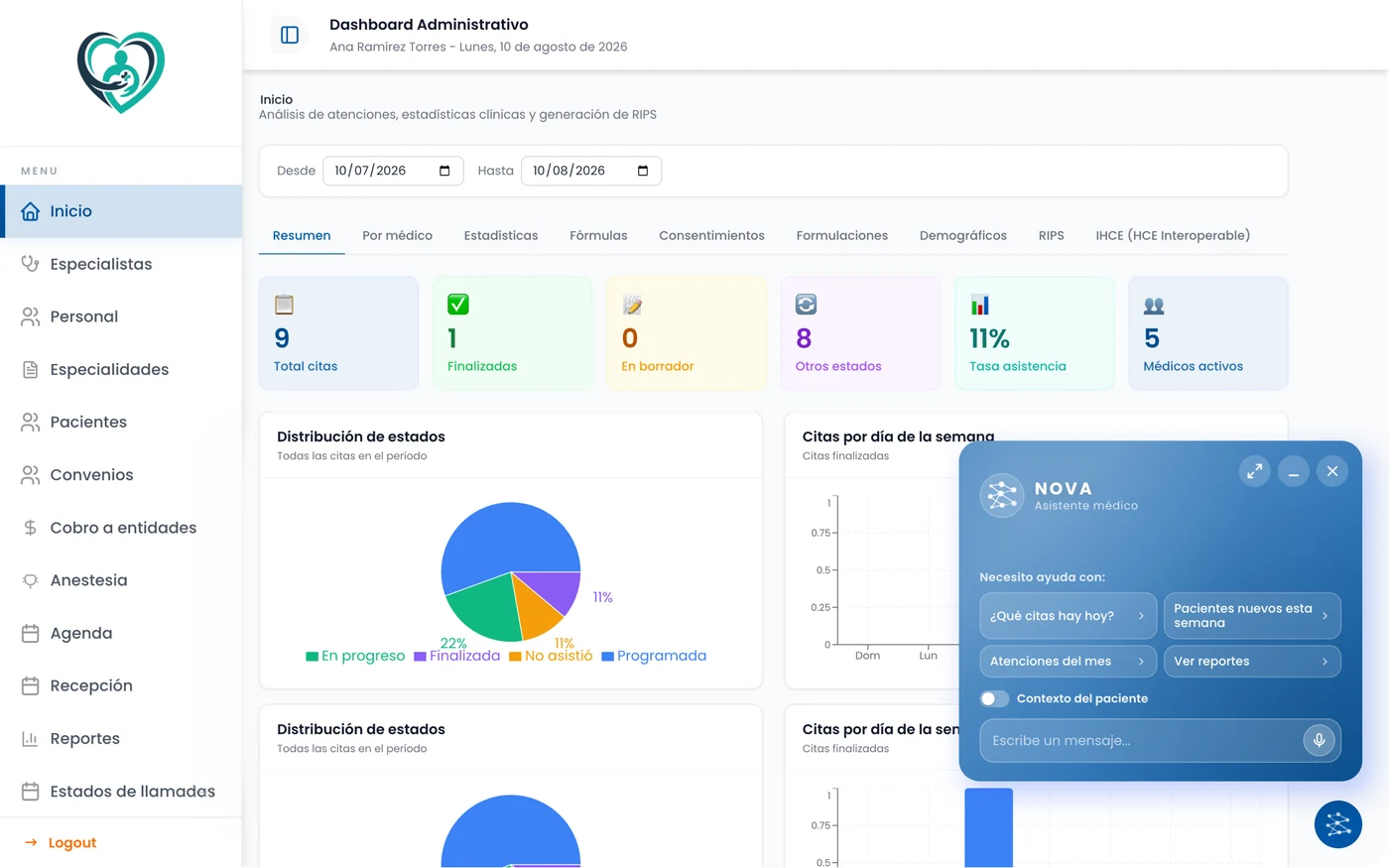This screenshot has height=868, width=1389.
Task: Click the Inicio home icon
Action: coord(31,211)
